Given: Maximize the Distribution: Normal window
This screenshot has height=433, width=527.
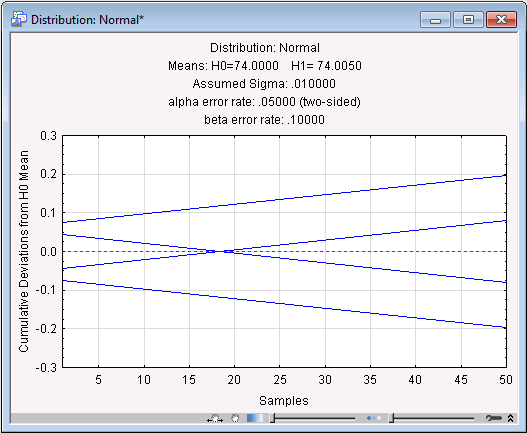Looking at the screenshot, I should pos(468,19).
